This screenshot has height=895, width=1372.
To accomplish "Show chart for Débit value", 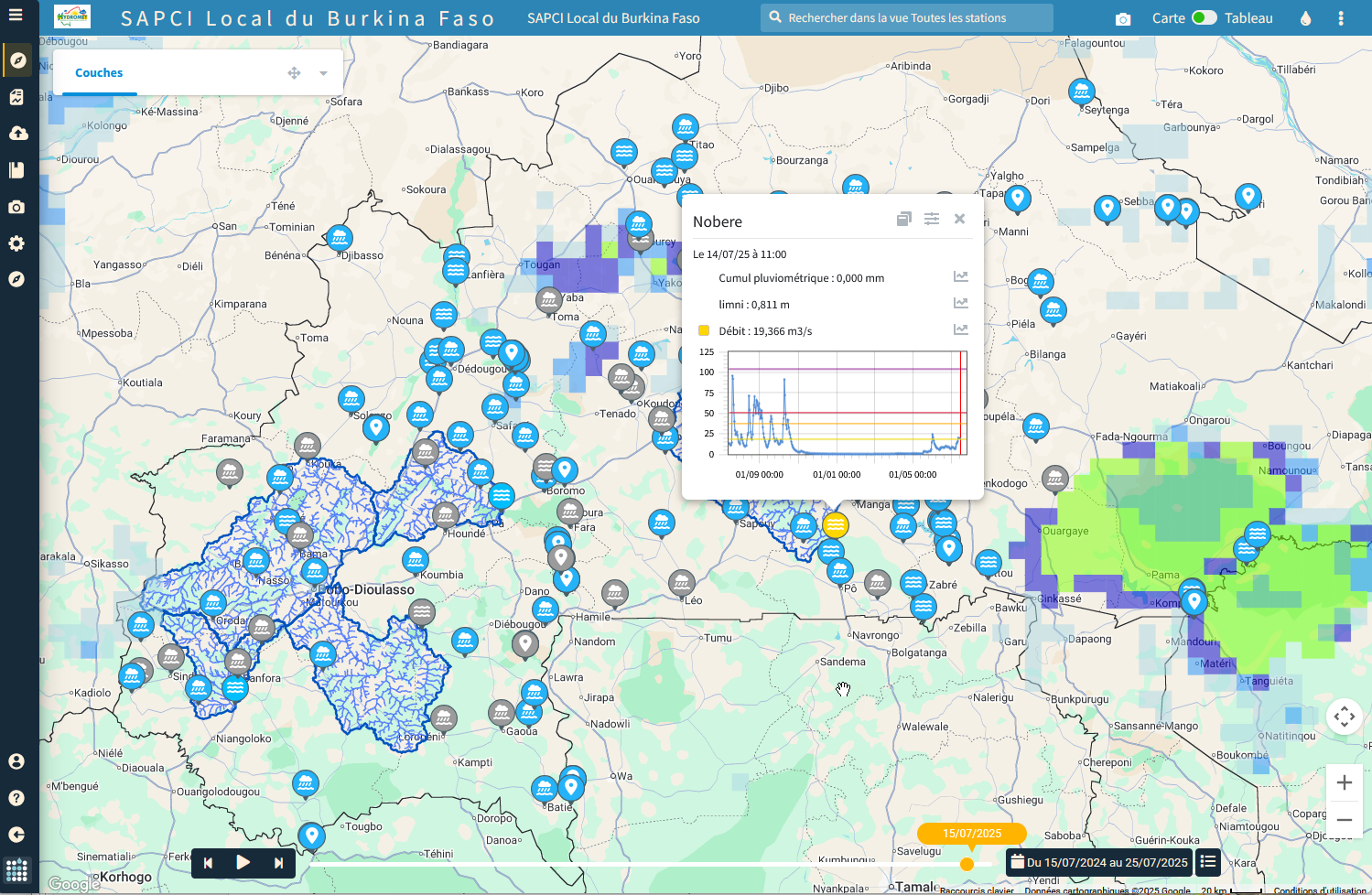I will tap(960, 329).
